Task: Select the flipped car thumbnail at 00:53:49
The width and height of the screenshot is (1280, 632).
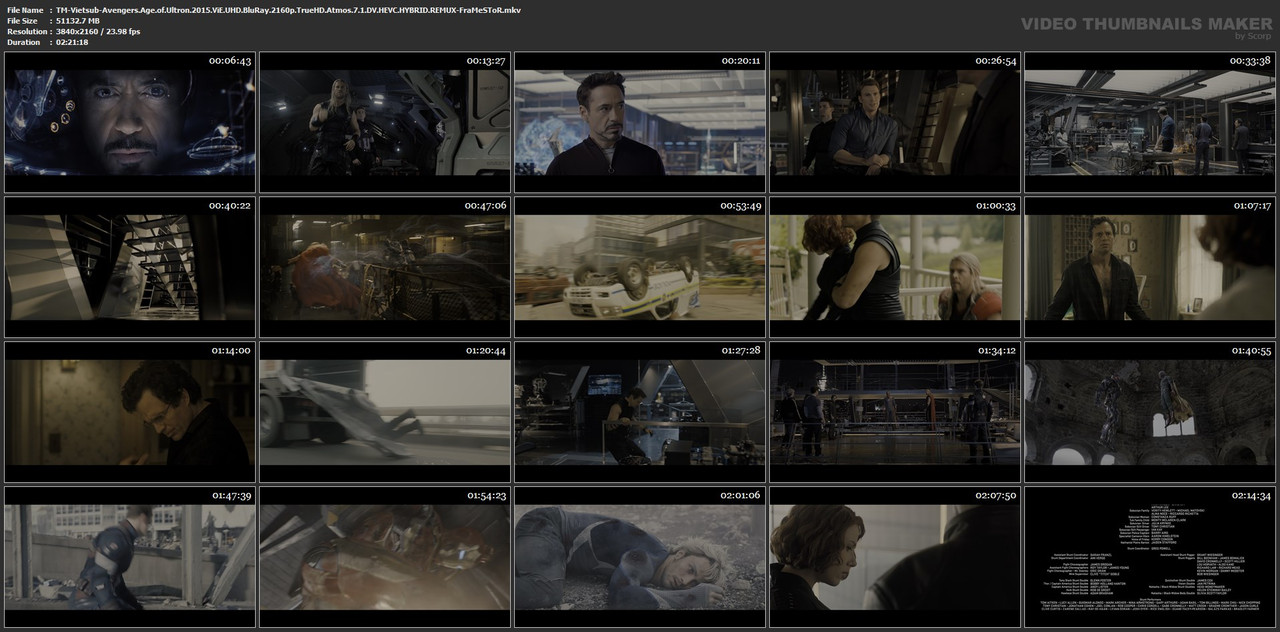Action: click(x=640, y=267)
